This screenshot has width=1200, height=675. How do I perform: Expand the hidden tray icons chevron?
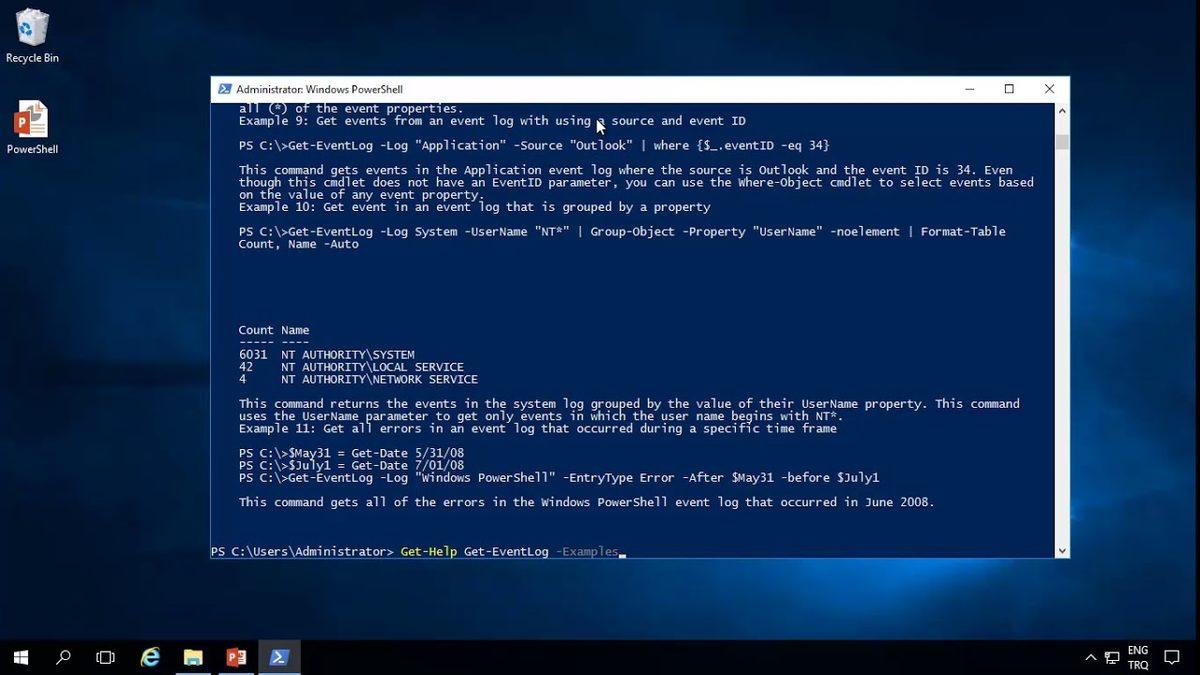[1090, 658]
